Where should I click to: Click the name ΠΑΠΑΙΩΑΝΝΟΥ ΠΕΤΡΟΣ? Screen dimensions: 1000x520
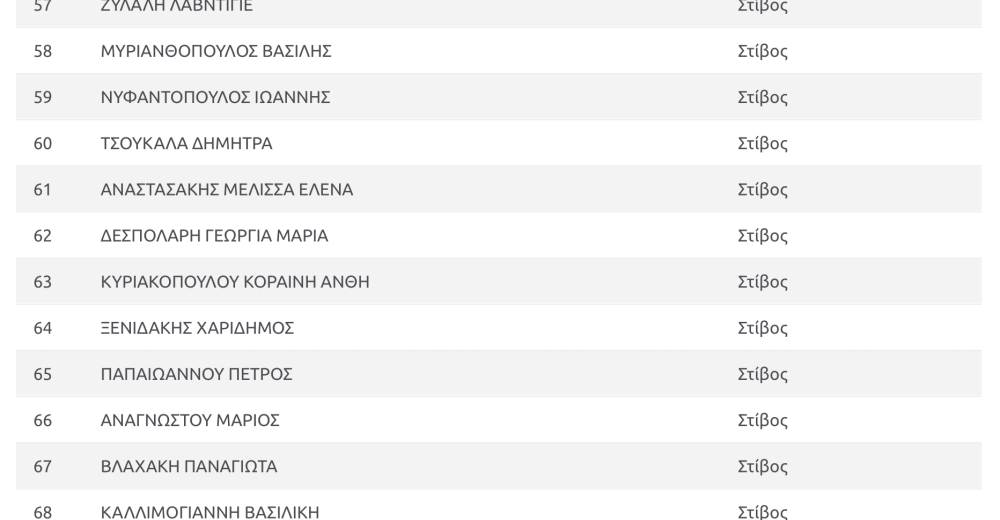(196, 374)
